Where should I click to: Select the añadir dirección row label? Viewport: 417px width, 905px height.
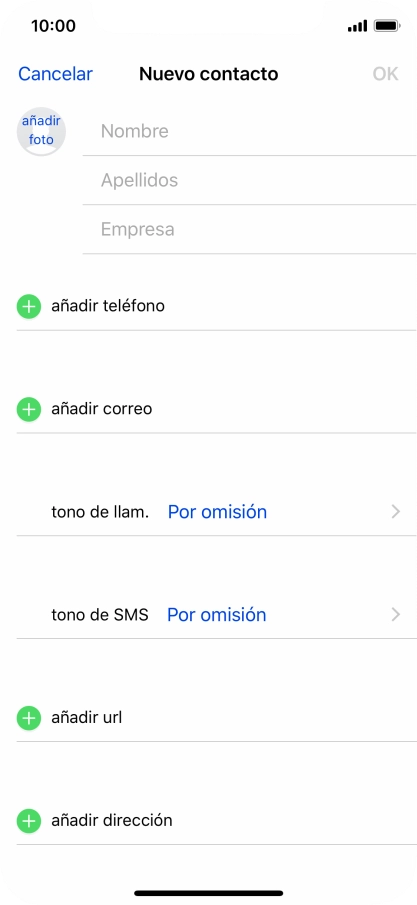tap(112, 820)
